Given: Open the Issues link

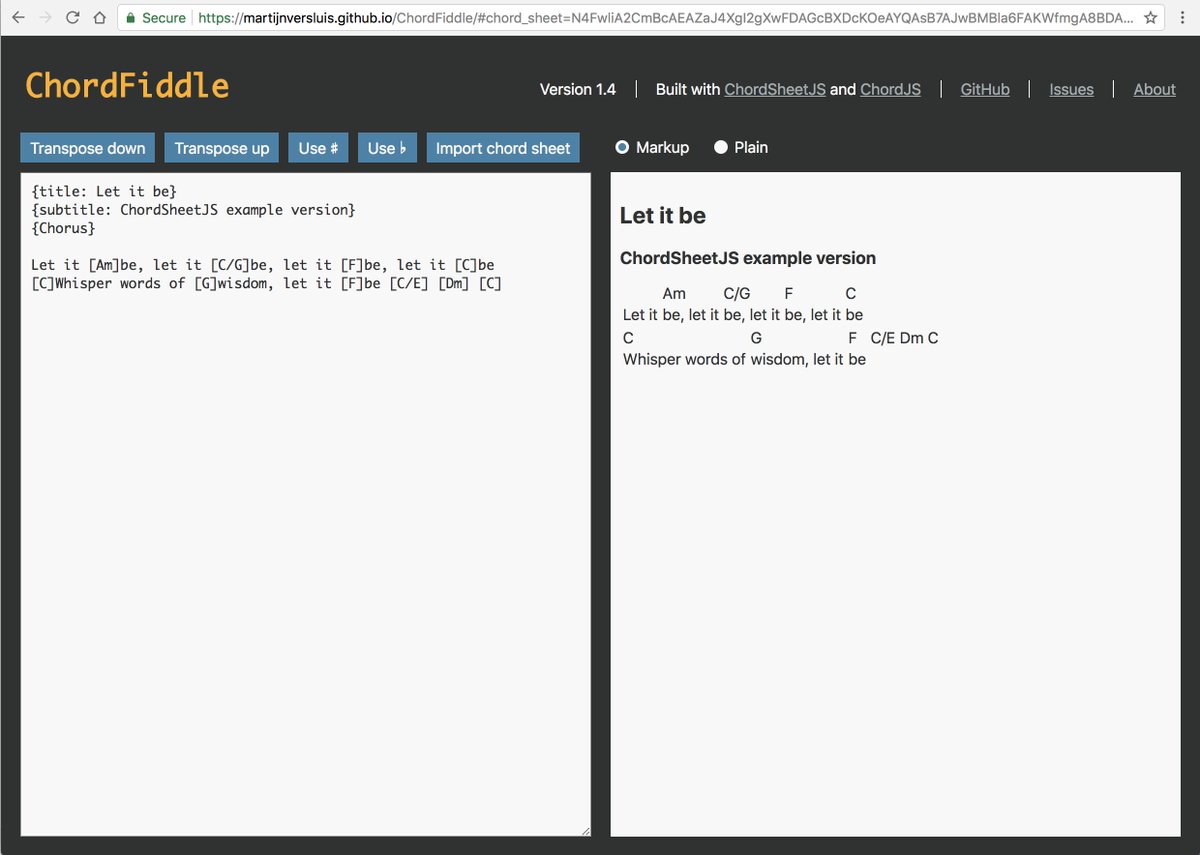Looking at the screenshot, I should point(1071,89).
